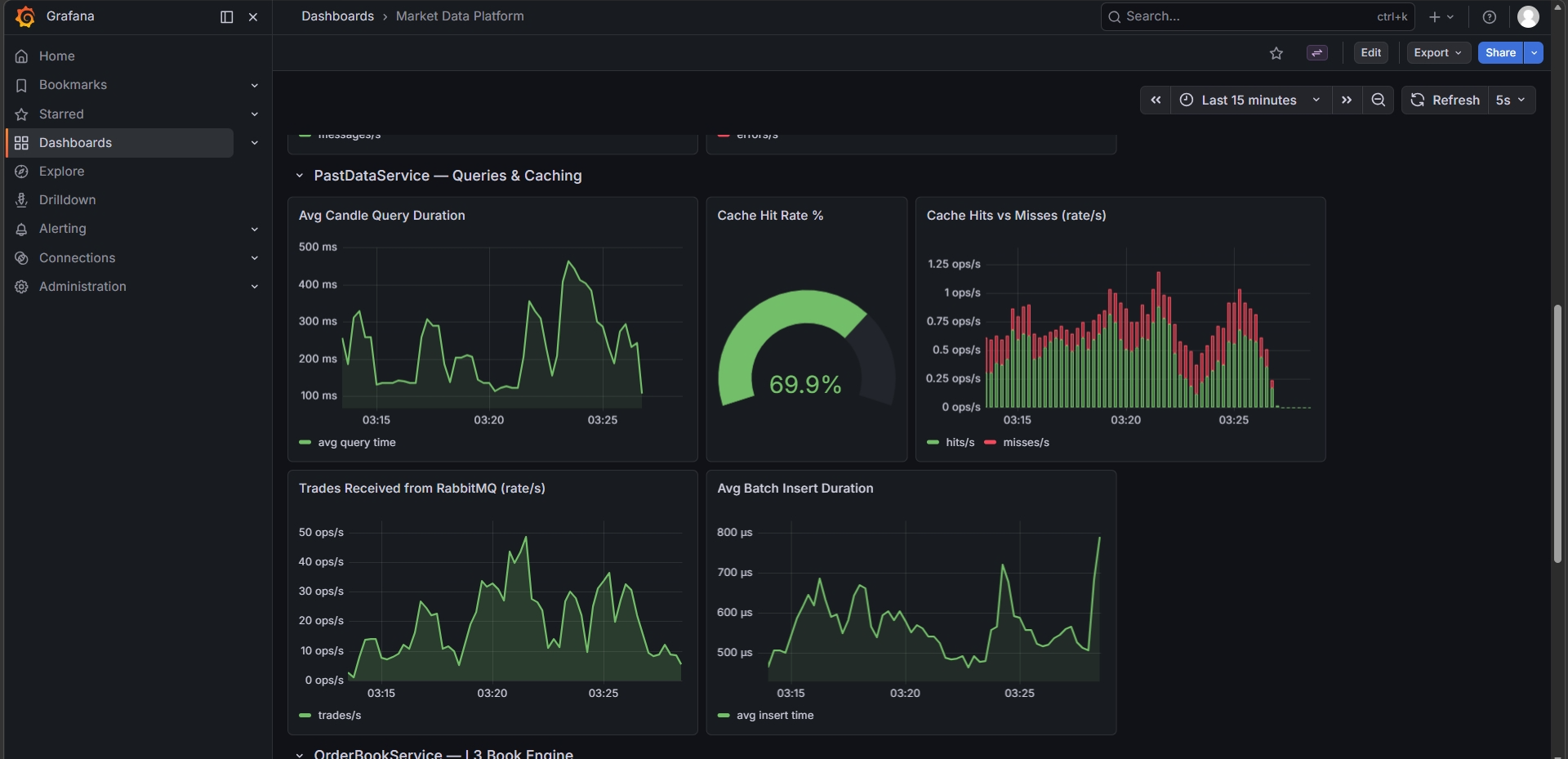Click the purple kiosk mode icon
Image resolution: width=1568 pixels, height=759 pixels.
(1316, 53)
